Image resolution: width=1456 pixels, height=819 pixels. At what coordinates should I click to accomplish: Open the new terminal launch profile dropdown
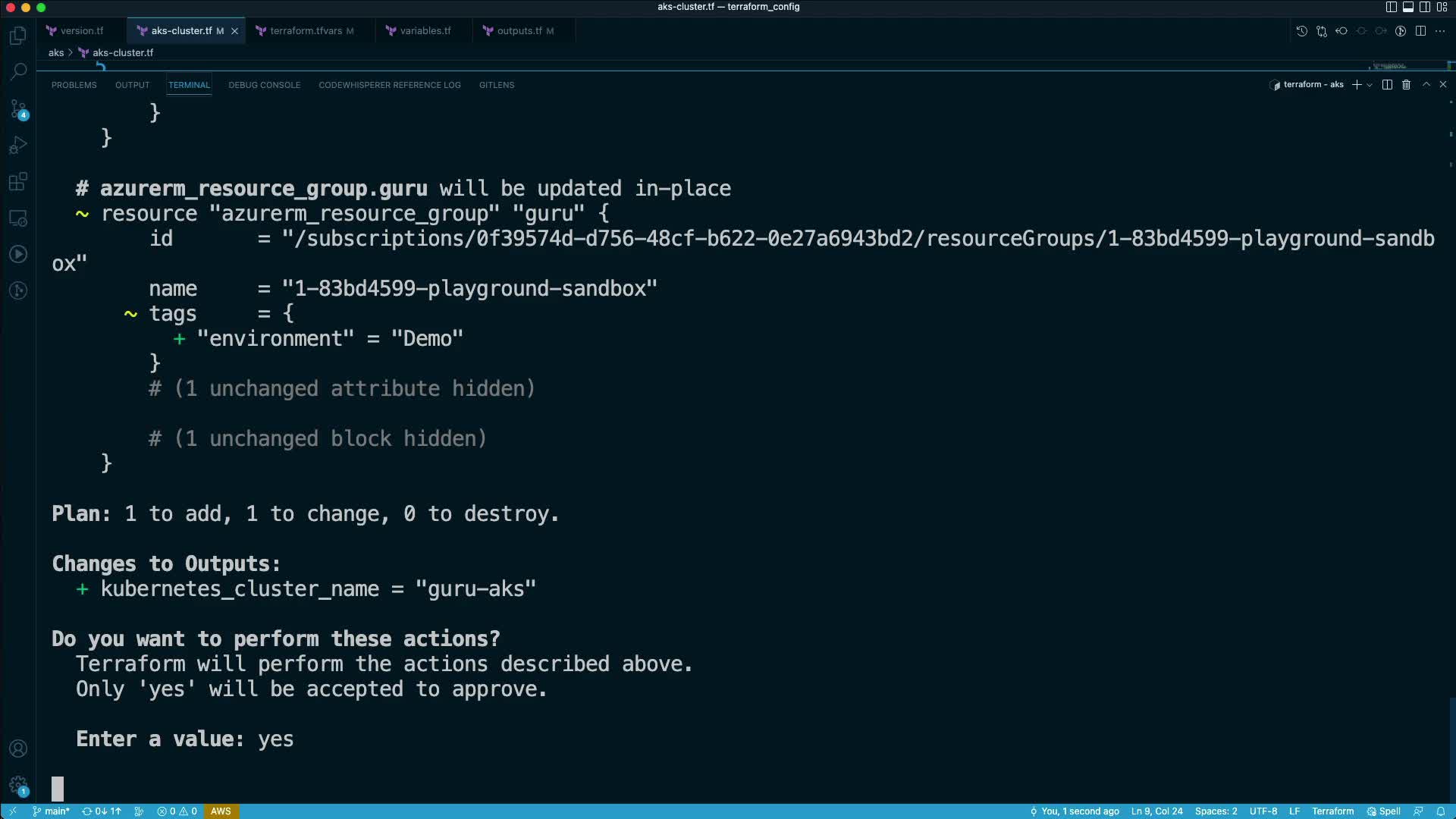[x=1370, y=85]
